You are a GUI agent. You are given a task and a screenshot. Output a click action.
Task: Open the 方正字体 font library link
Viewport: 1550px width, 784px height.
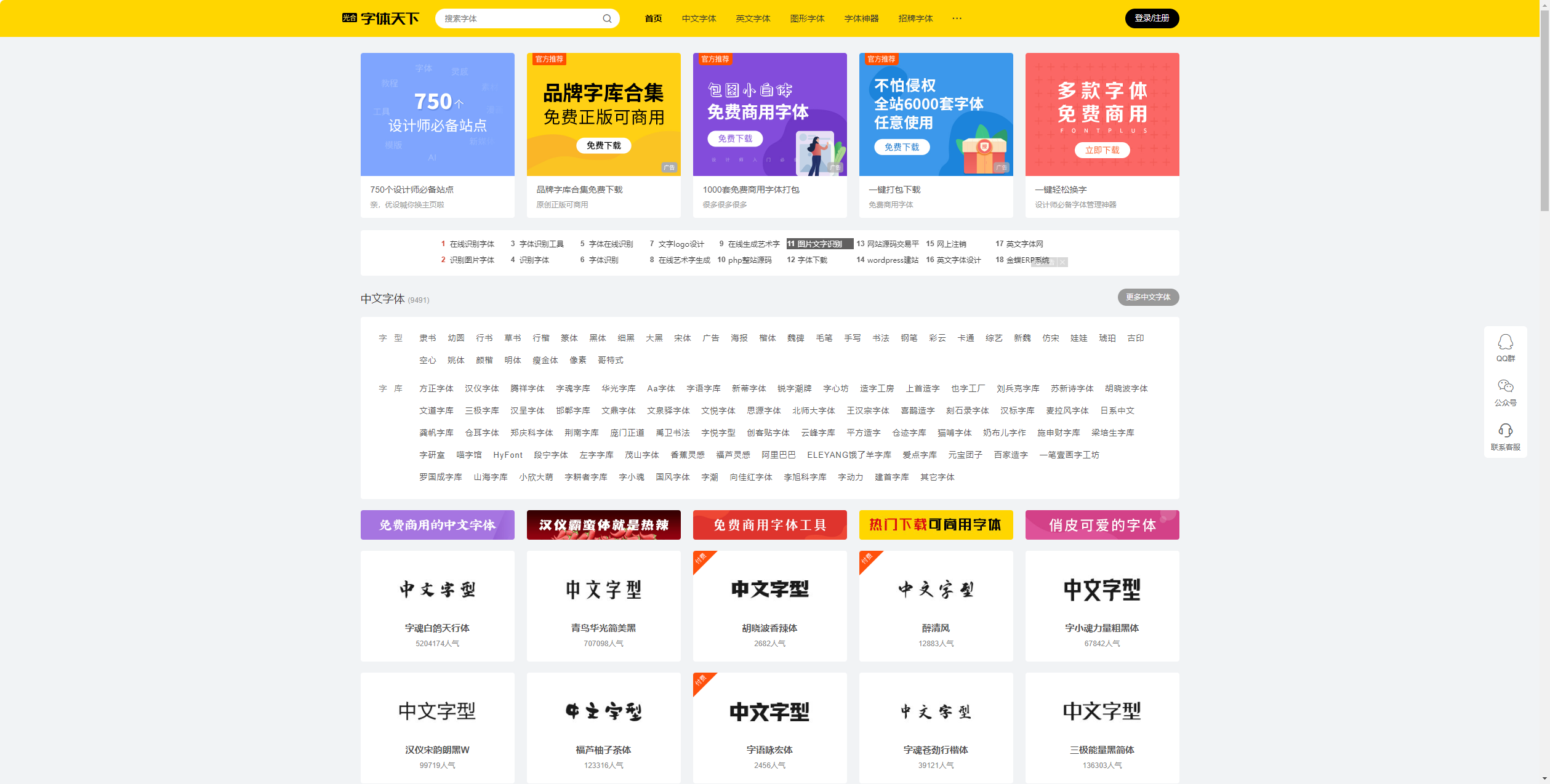tap(435, 388)
